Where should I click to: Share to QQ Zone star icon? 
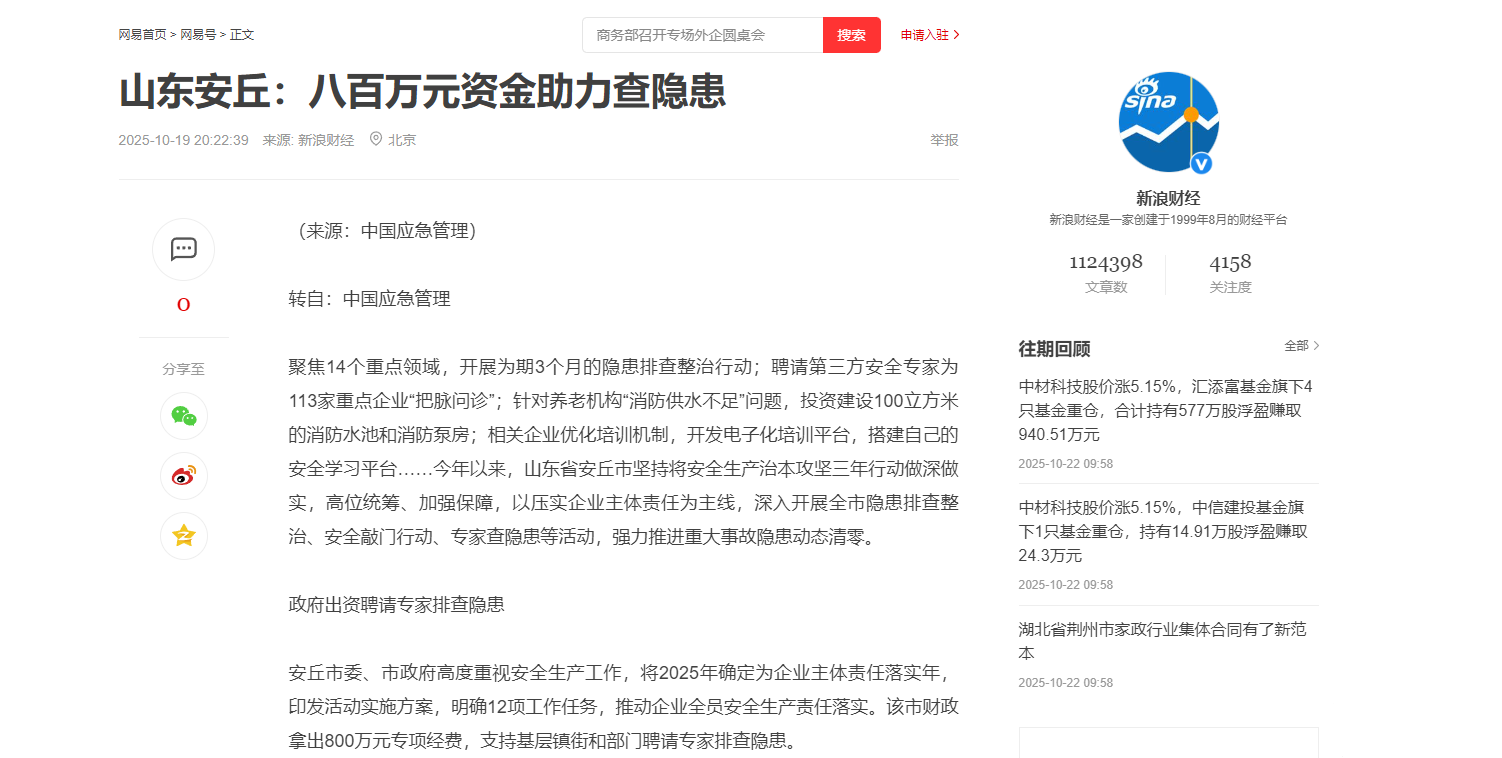[183, 536]
